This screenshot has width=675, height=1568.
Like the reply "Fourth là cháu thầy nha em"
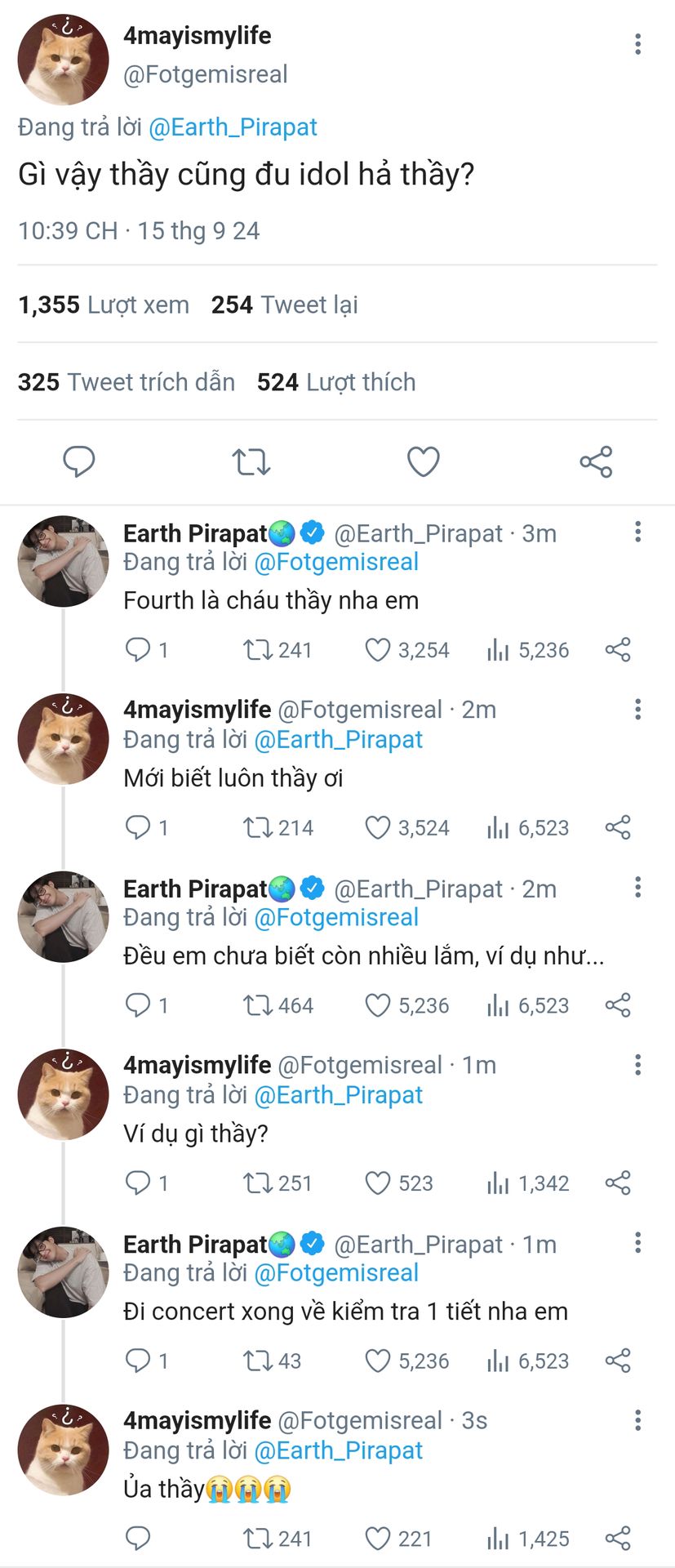(377, 650)
